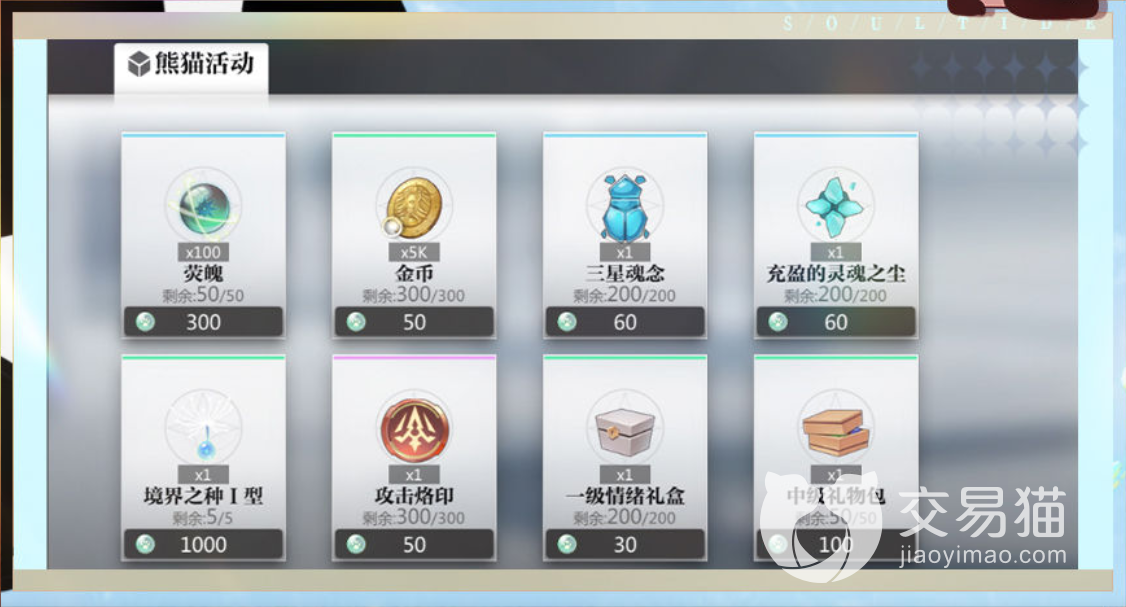This screenshot has height=607, width=1126.
Task: Buy 荧魄 for 300 currency
Action: (203, 322)
